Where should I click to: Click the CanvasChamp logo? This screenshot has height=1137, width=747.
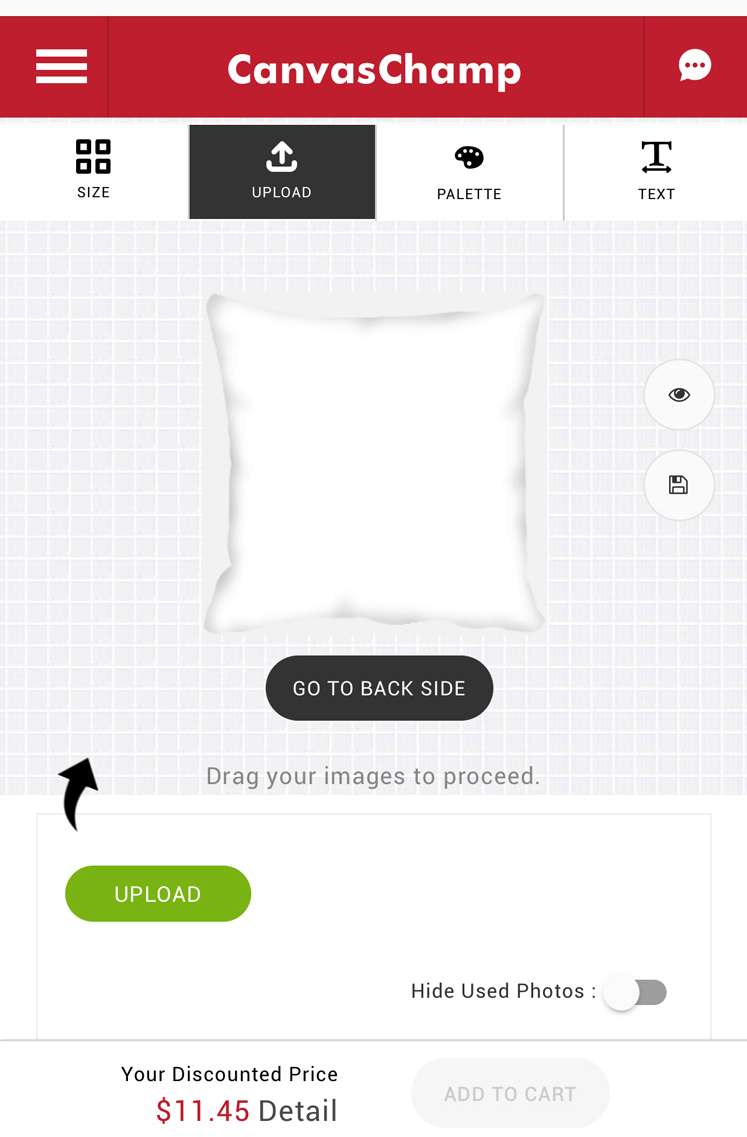coord(374,70)
